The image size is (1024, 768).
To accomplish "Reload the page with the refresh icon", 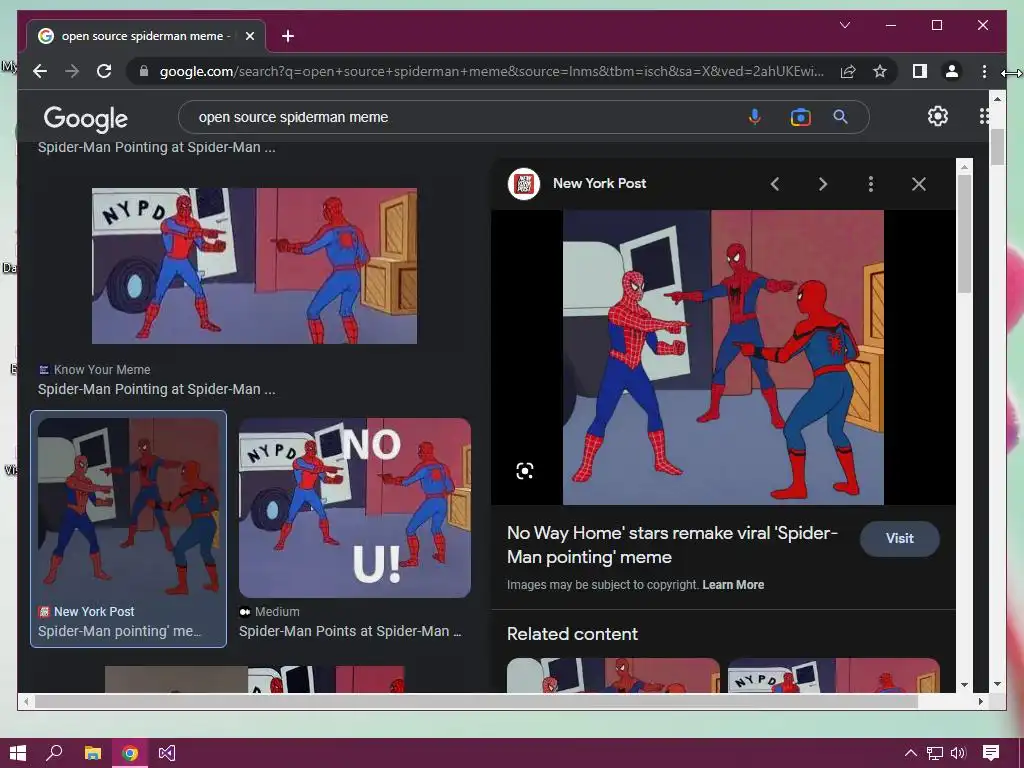I will tap(104, 71).
